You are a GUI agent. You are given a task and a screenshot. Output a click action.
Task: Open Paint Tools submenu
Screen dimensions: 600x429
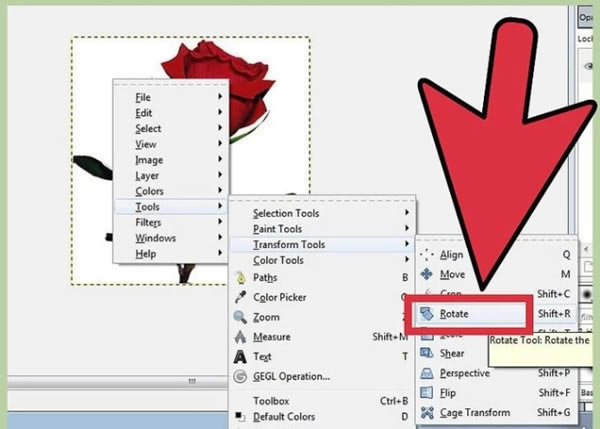[x=322, y=229]
